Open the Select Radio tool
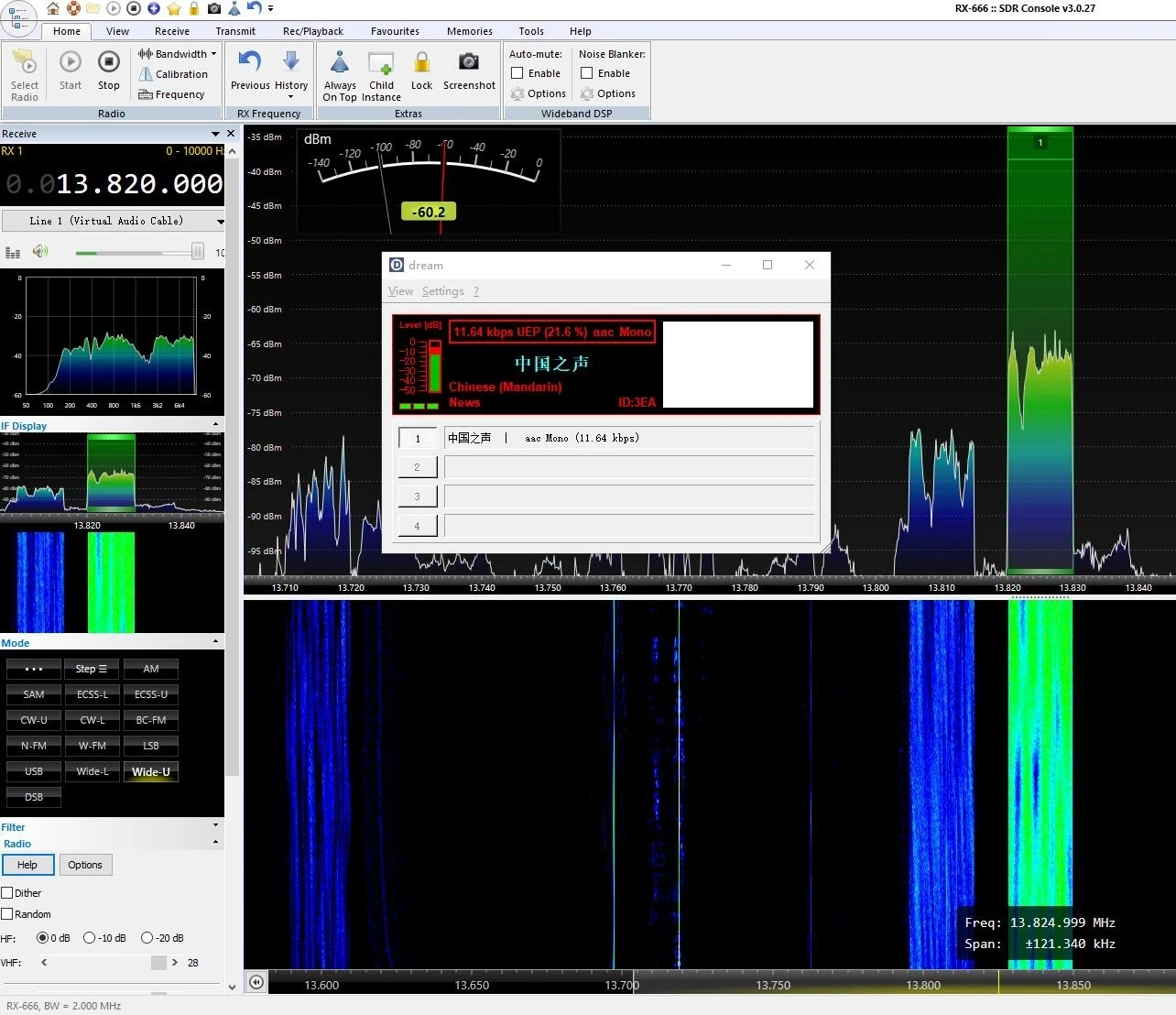This screenshot has width=1176, height=1015. coord(25,73)
